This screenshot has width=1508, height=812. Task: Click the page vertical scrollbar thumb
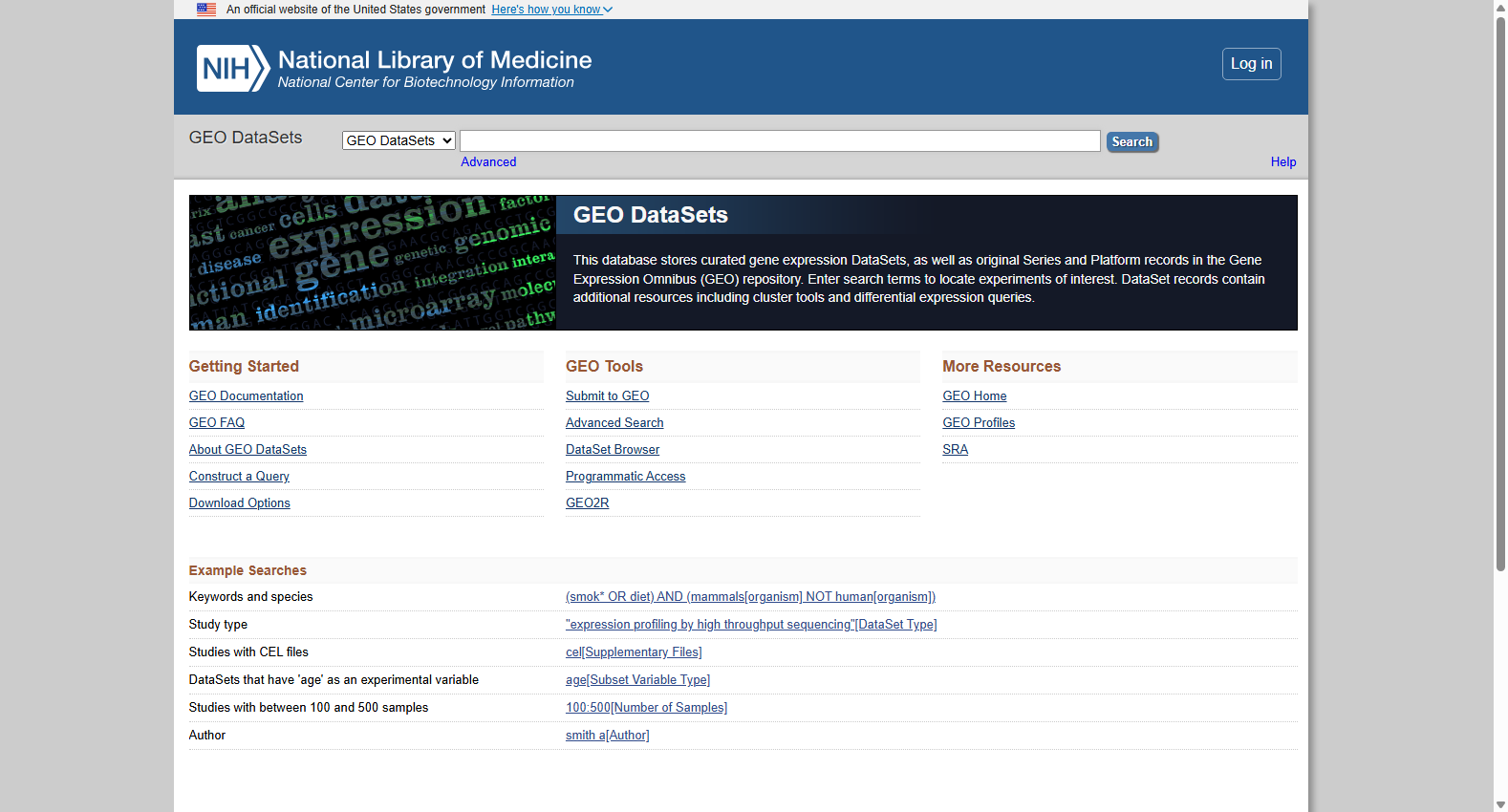coord(1500,293)
